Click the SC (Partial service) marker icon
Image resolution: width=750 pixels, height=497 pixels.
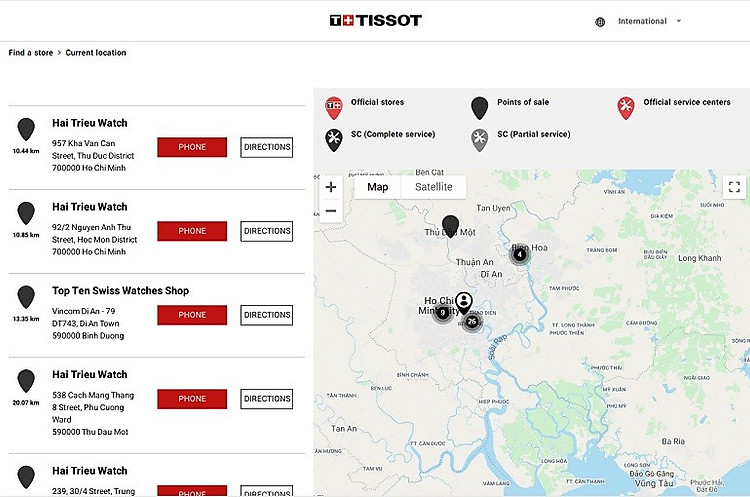tap(480, 138)
